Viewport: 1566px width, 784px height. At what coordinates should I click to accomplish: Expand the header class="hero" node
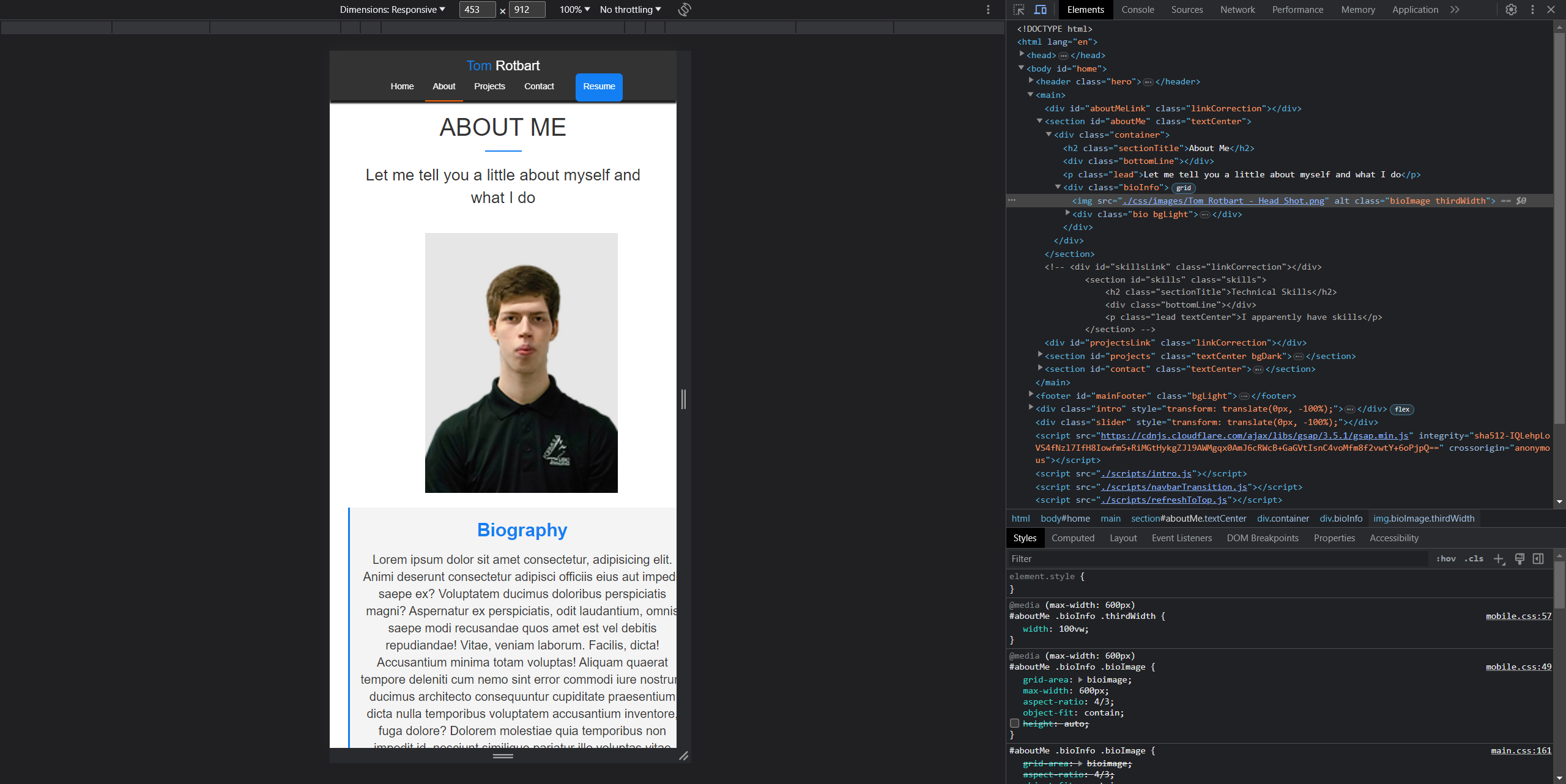(1031, 81)
